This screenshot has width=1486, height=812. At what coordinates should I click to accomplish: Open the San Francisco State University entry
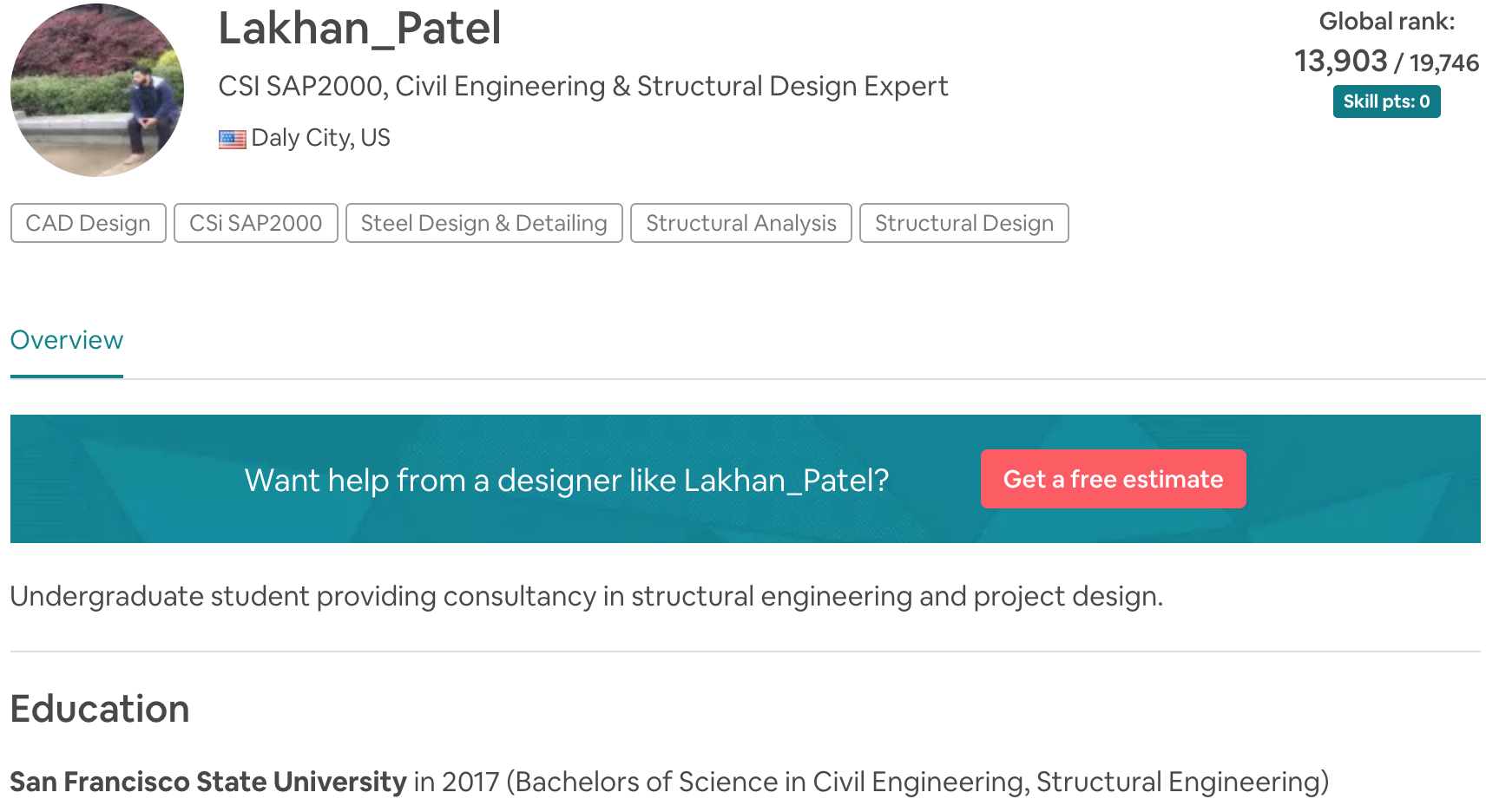tap(207, 781)
